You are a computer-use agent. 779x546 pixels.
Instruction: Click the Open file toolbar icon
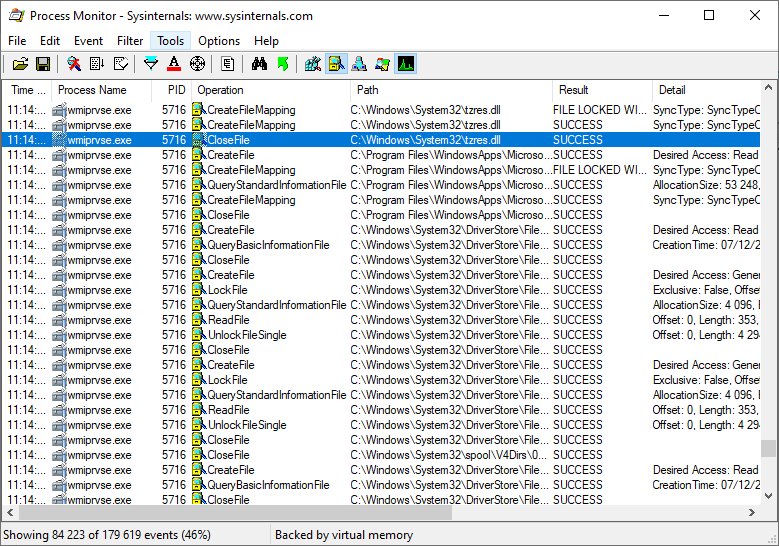pos(20,64)
